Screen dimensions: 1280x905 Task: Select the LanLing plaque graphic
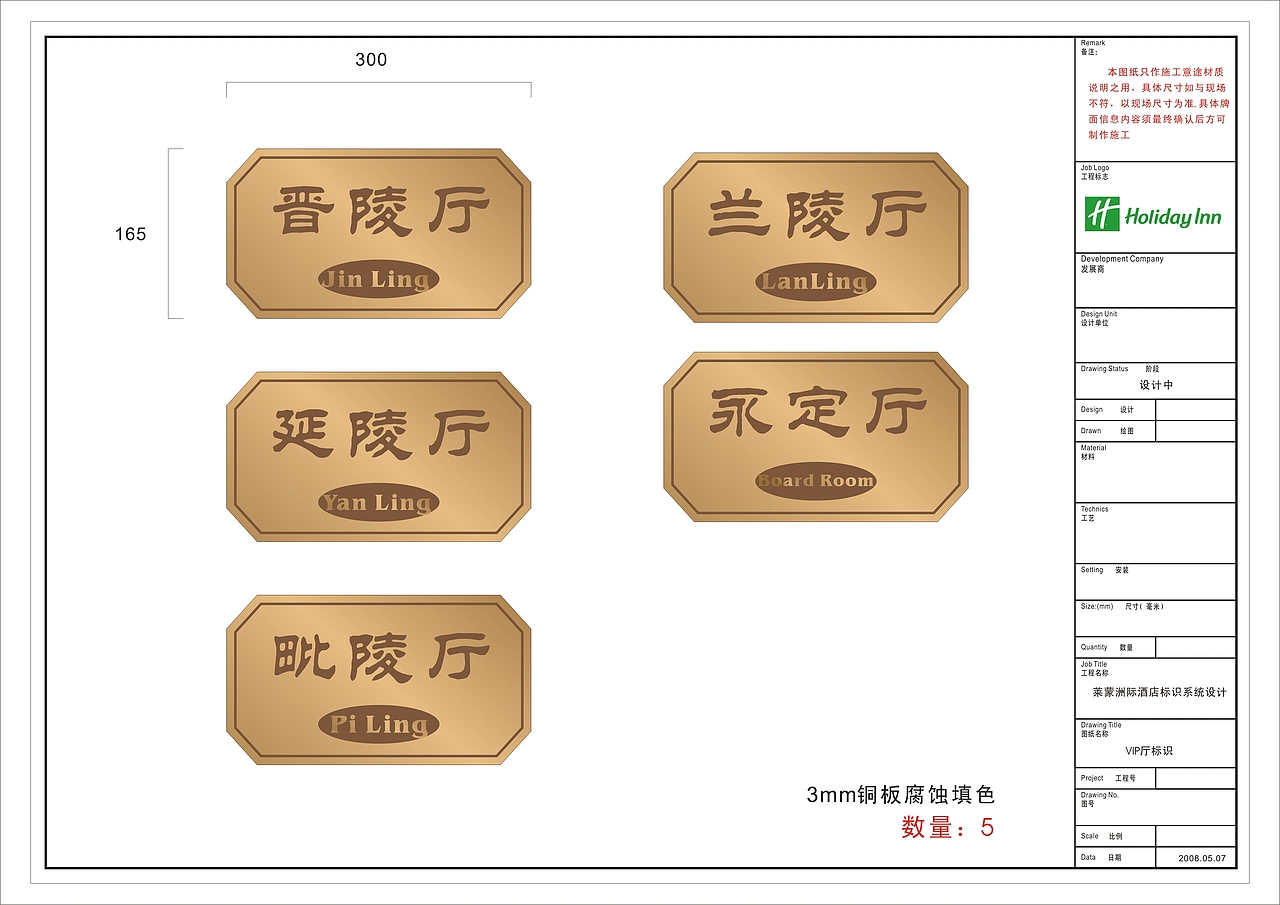pos(815,235)
